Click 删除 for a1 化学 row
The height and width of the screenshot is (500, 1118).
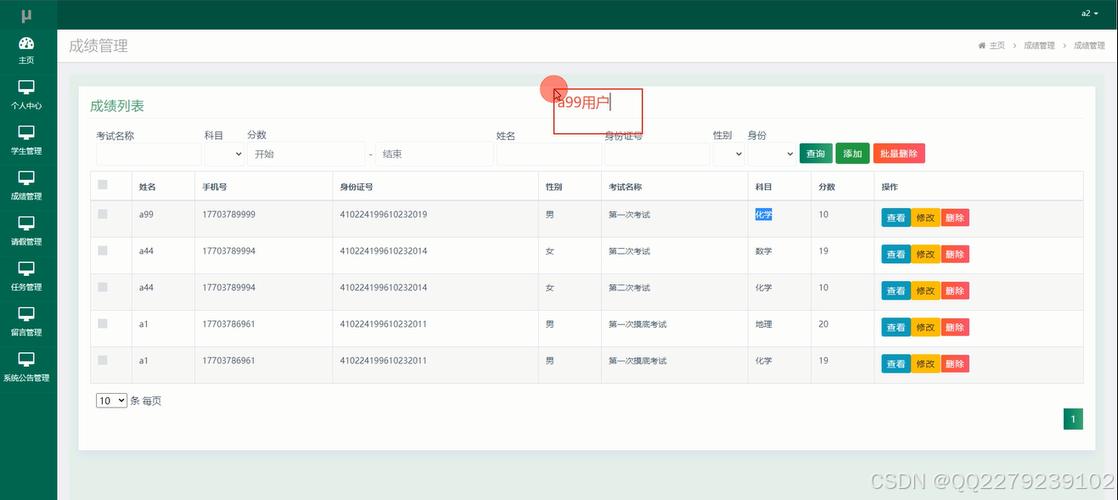[955, 364]
